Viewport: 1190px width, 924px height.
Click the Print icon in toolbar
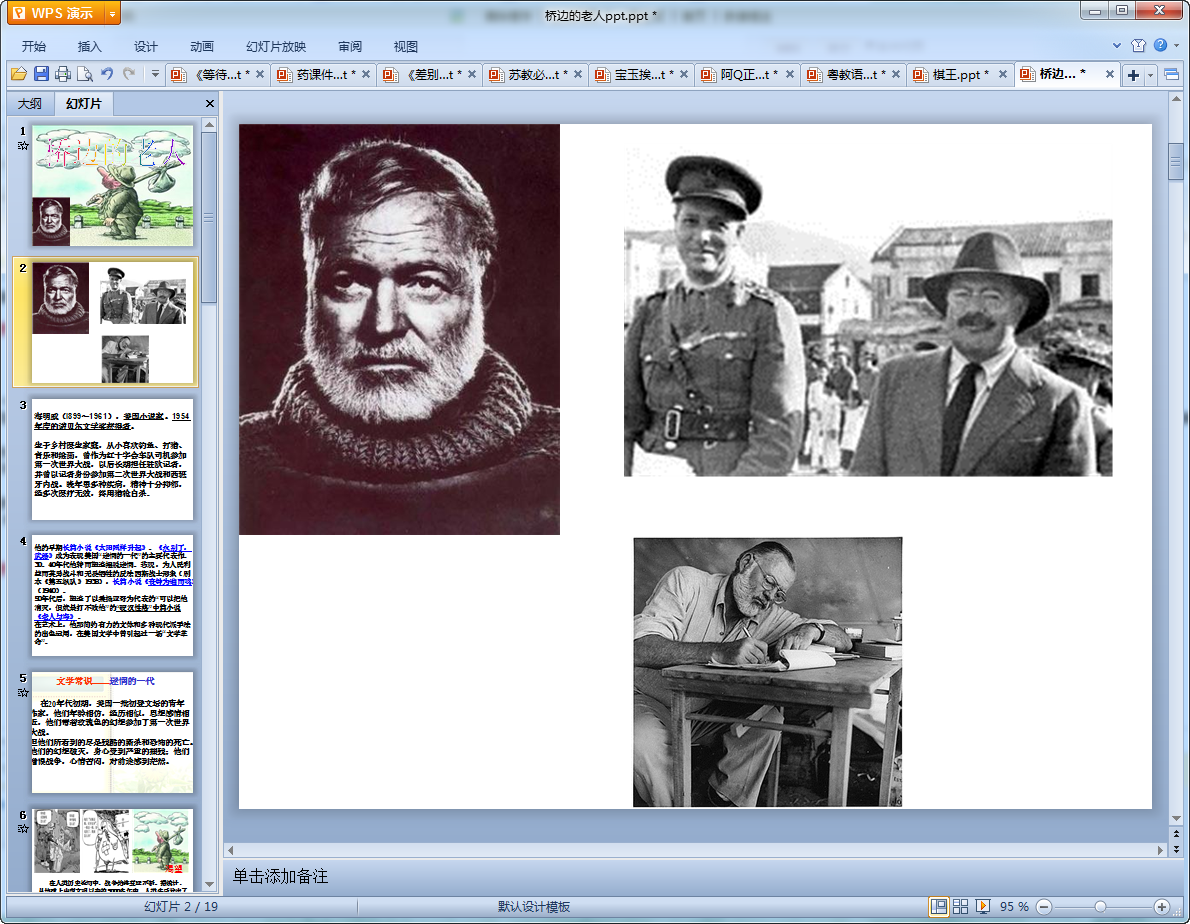63,74
